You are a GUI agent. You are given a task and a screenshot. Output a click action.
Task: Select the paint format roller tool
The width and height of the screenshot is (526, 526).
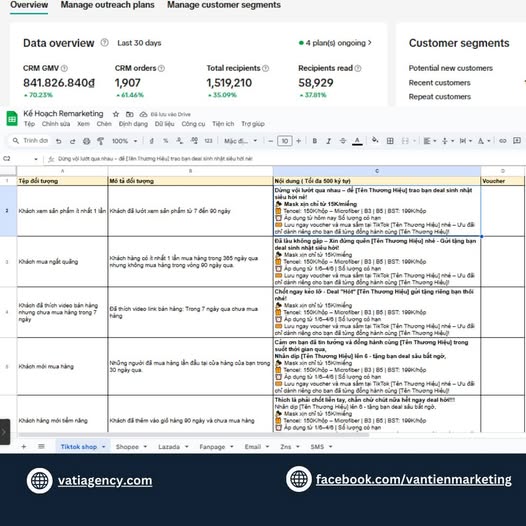pyautogui.click(x=100, y=141)
